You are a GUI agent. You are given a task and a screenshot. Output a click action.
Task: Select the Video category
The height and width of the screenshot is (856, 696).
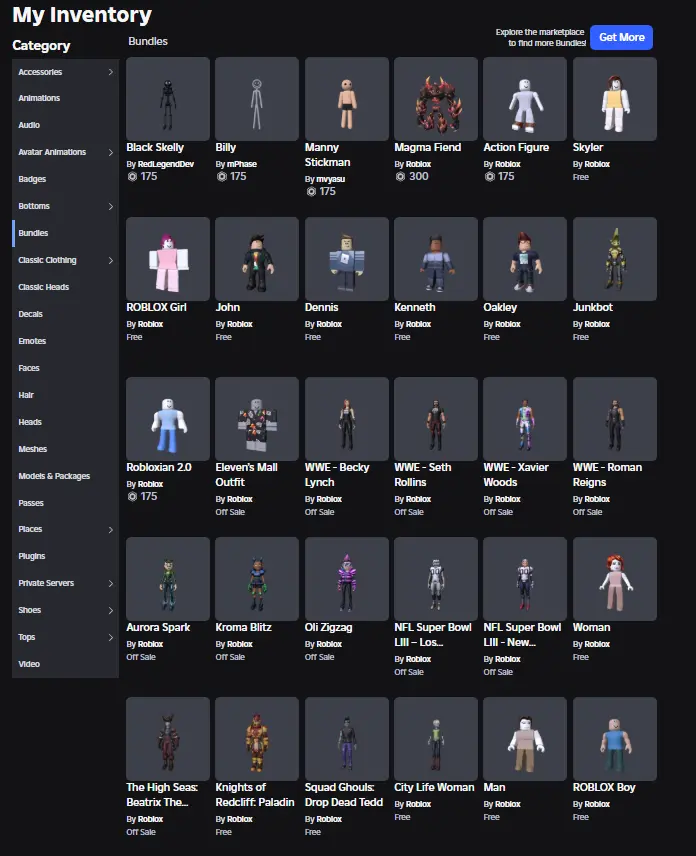tap(66, 664)
